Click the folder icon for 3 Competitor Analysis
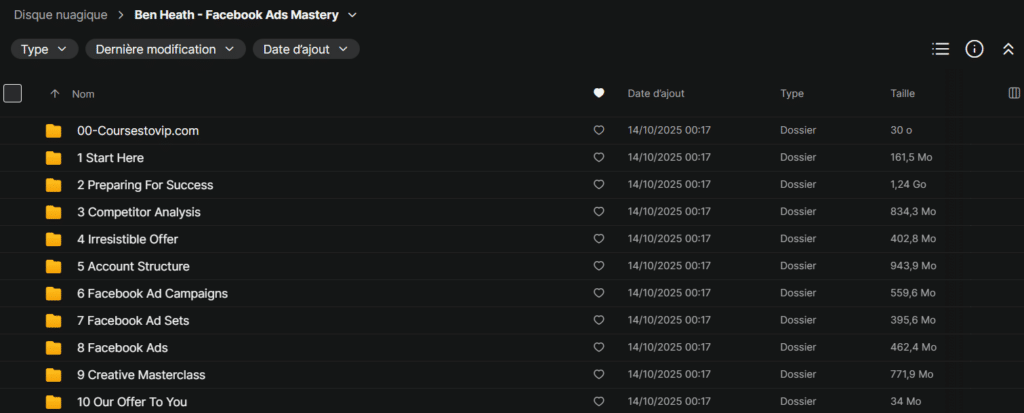Image resolution: width=1024 pixels, height=413 pixels. point(53,212)
